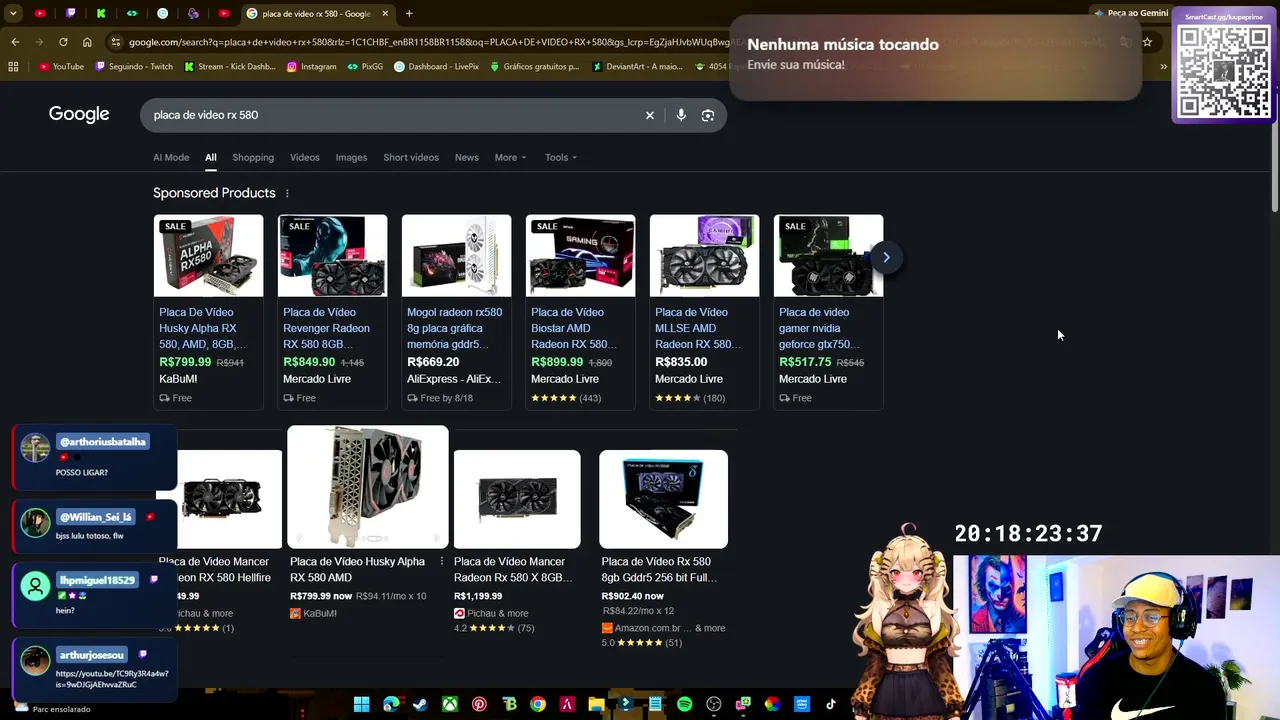Reload the current page

tap(63, 42)
